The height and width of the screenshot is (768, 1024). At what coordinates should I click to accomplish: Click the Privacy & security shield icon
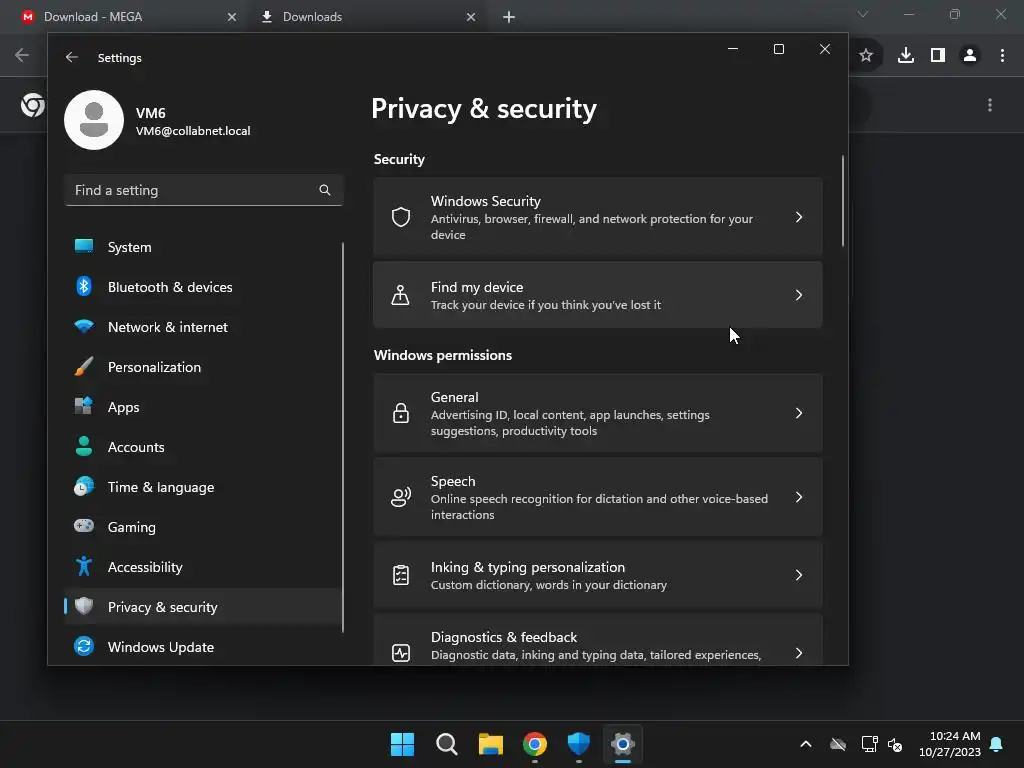[84, 606]
